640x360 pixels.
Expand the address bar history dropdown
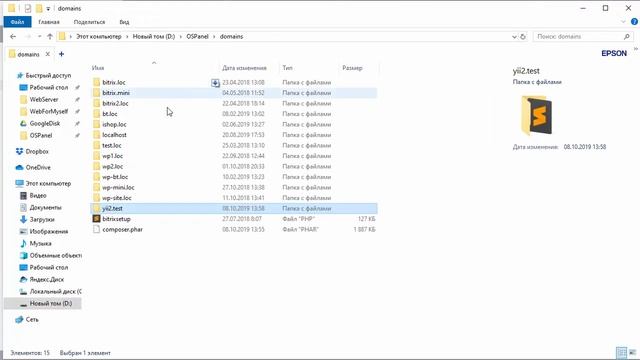coord(514,37)
